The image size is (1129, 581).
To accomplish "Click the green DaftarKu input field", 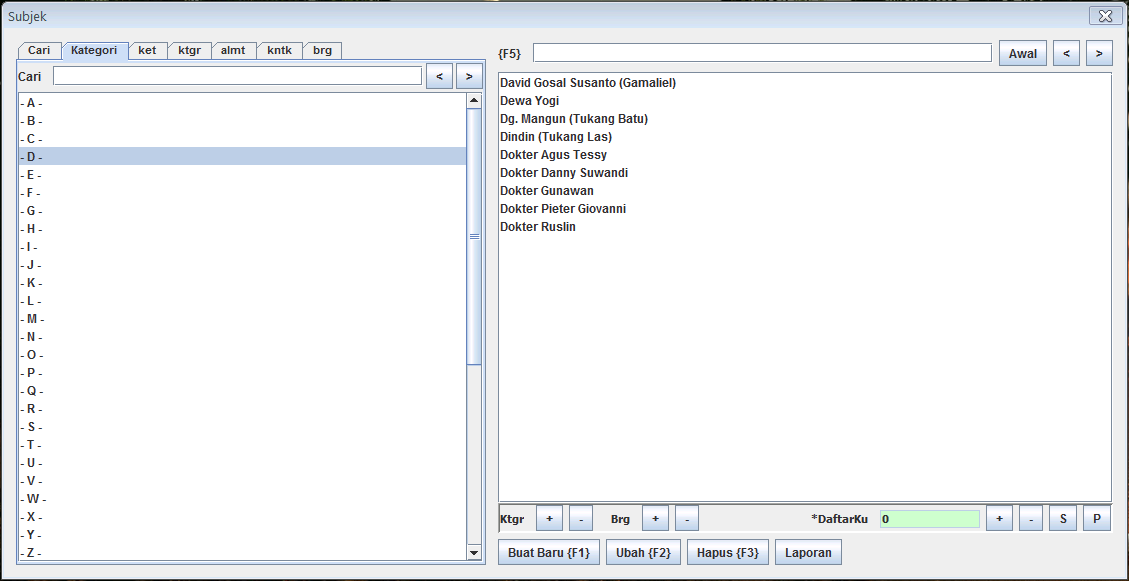I will click(929, 519).
